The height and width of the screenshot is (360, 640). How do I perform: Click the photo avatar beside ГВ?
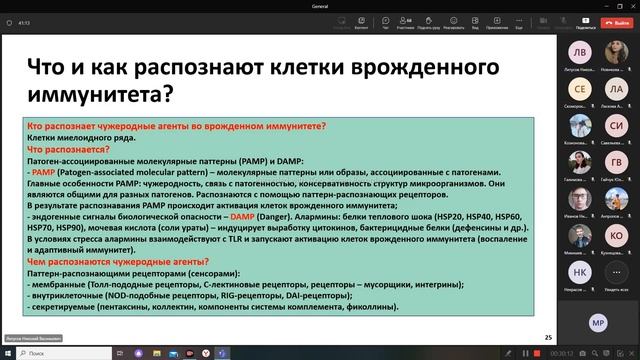pos(580,162)
